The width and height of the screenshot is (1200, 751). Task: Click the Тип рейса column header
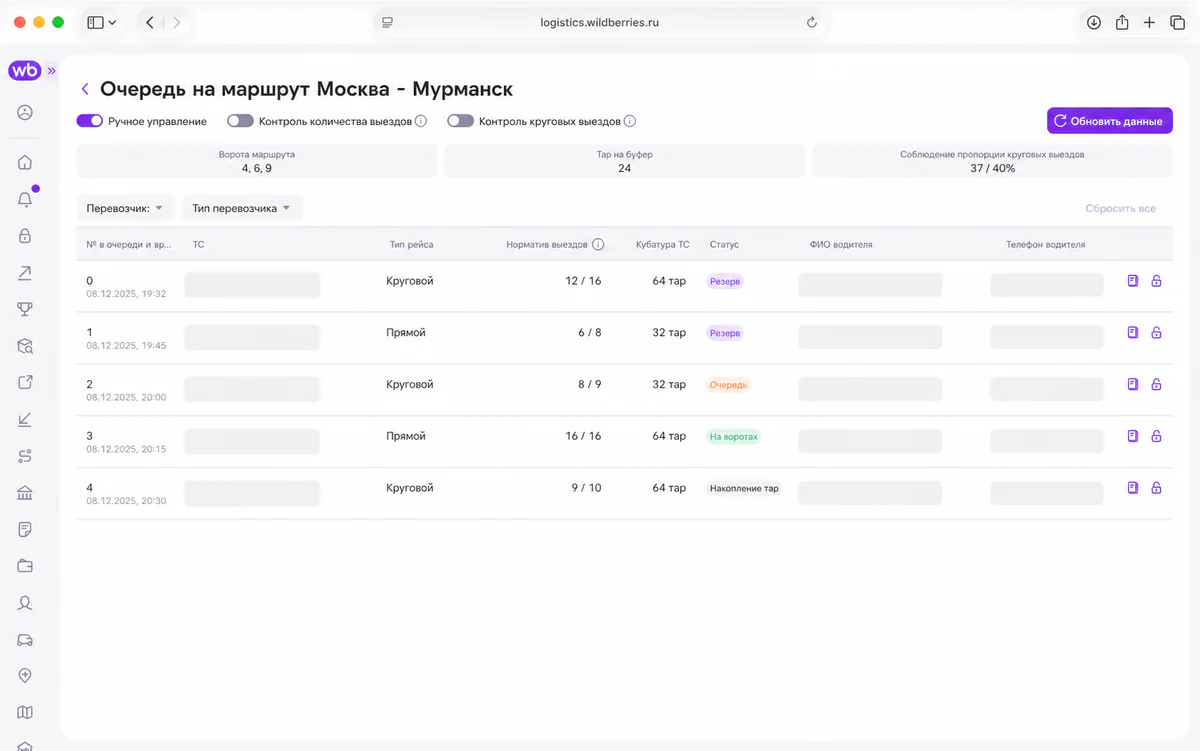coord(412,244)
